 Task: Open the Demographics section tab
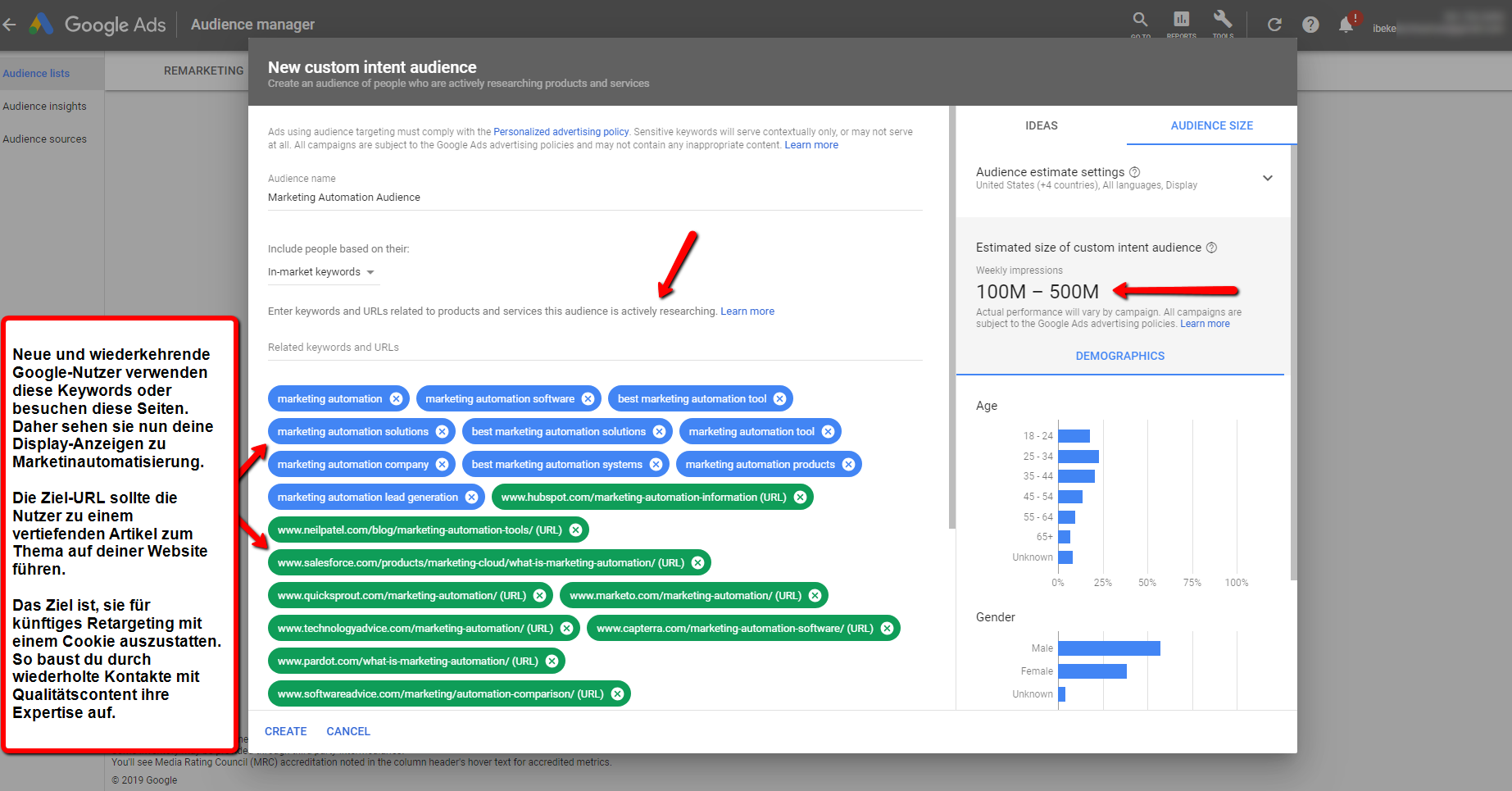point(1119,356)
